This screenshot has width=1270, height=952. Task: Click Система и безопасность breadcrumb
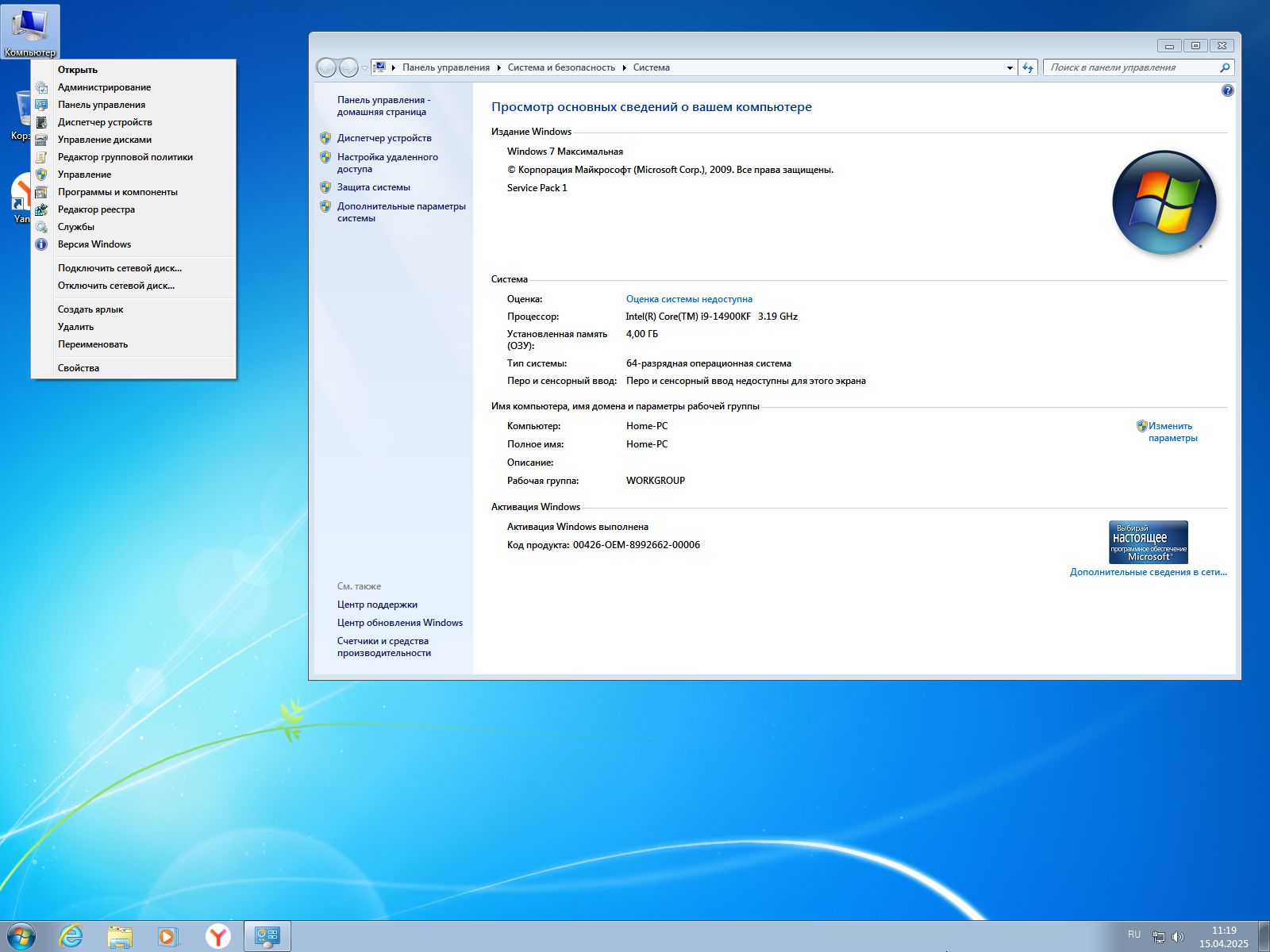click(561, 67)
